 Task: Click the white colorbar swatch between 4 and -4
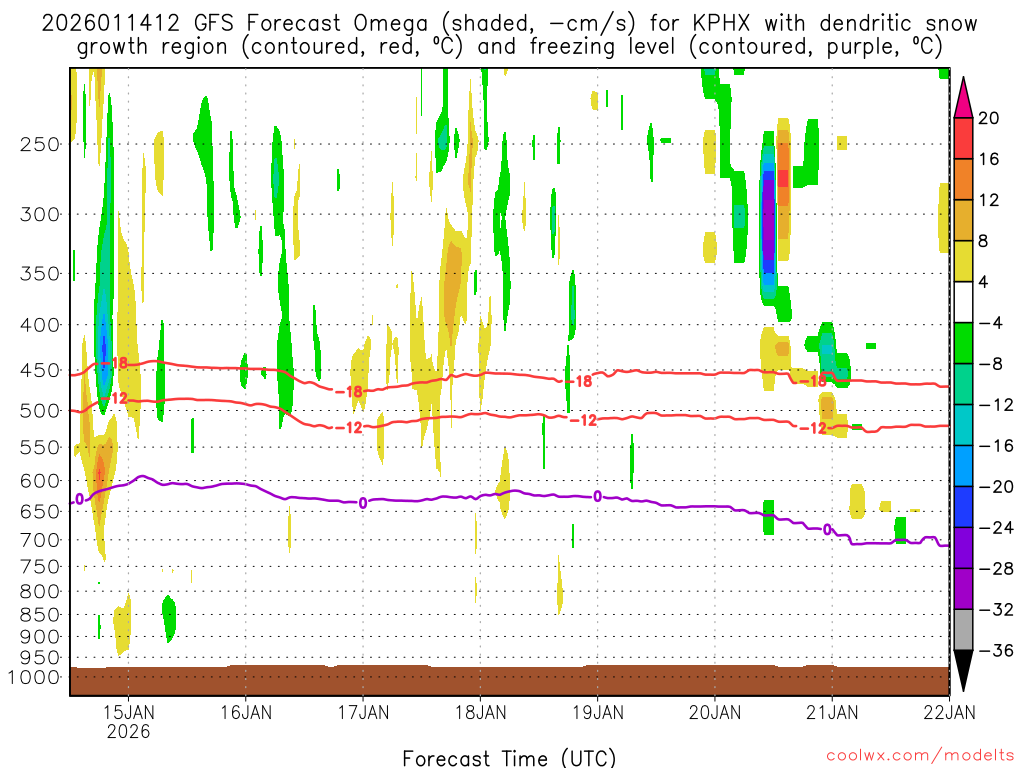pos(963,302)
